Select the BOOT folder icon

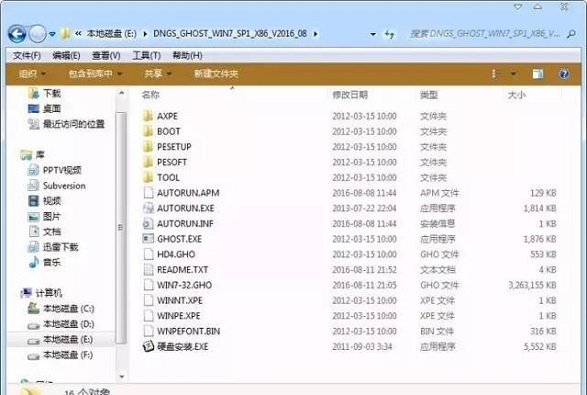(x=148, y=131)
